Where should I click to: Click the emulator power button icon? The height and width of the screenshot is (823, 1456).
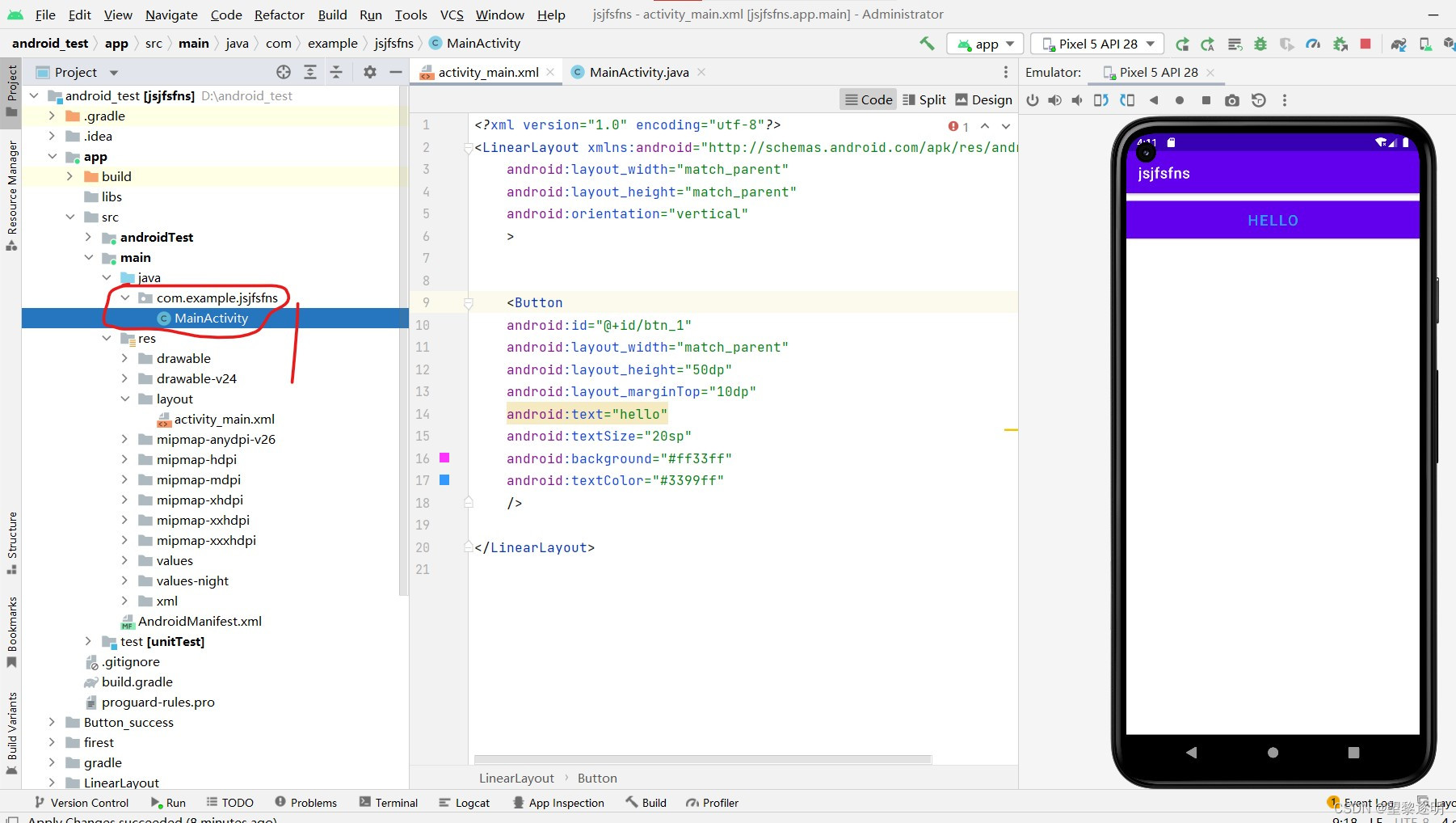click(1032, 100)
